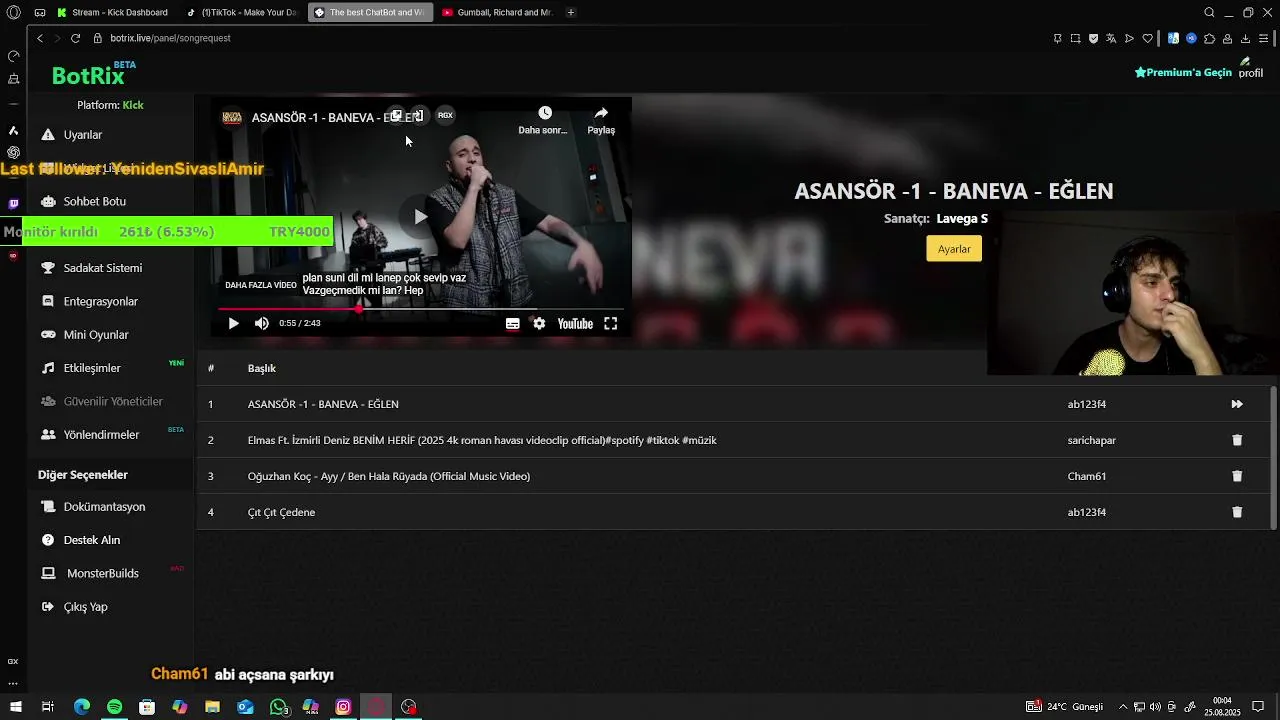Delete the Elmas Ft. İzmirli Deniz song
1280x720 pixels.
pos(1237,440)
